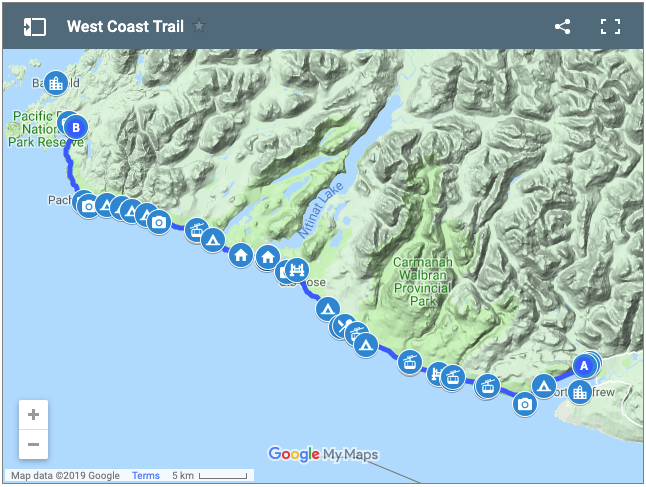Zoom out with the minus button
Viewport: 646px width, 487px height.
point(34,443)
